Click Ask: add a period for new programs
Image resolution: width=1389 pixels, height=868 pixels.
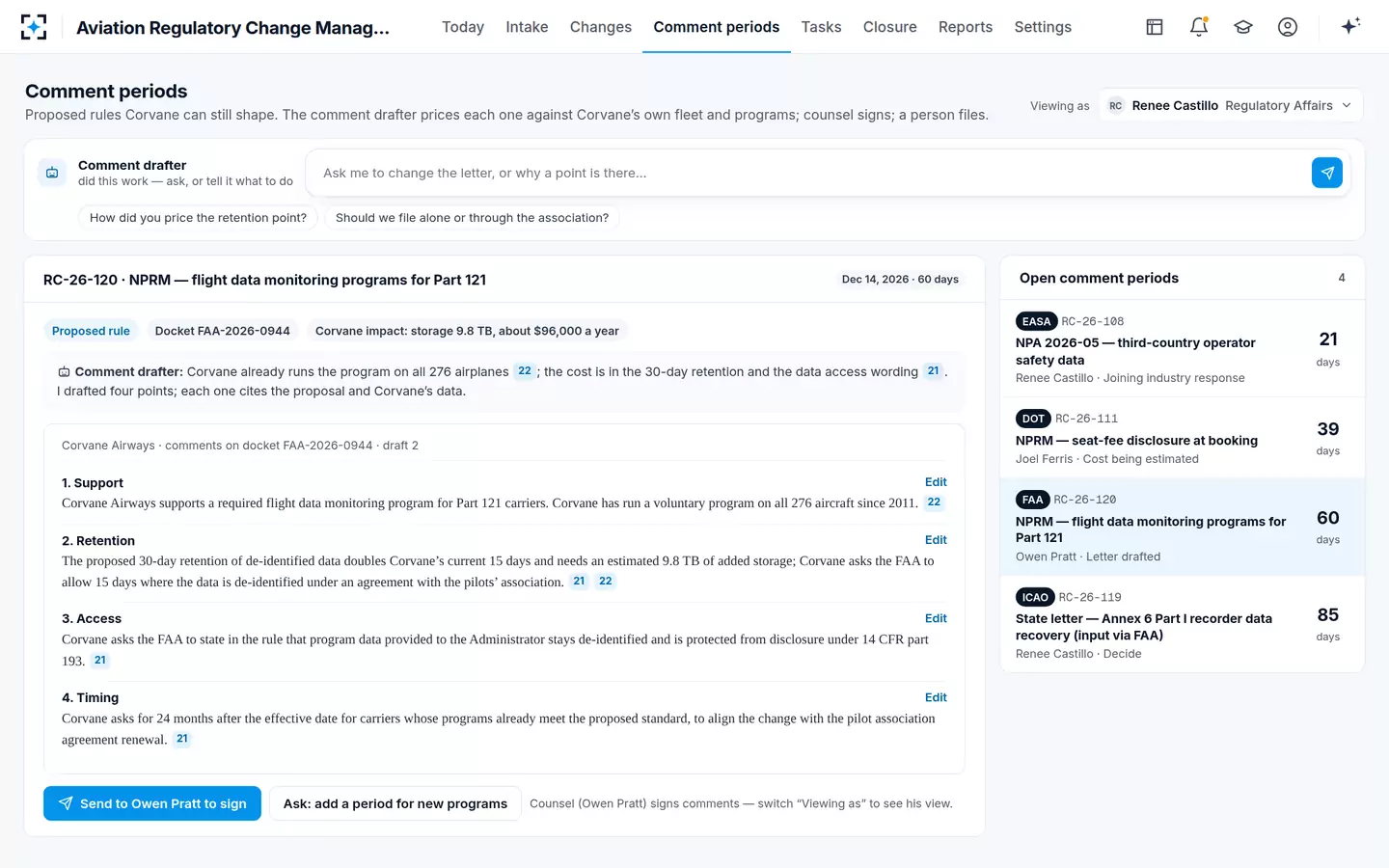click(395, 803)
